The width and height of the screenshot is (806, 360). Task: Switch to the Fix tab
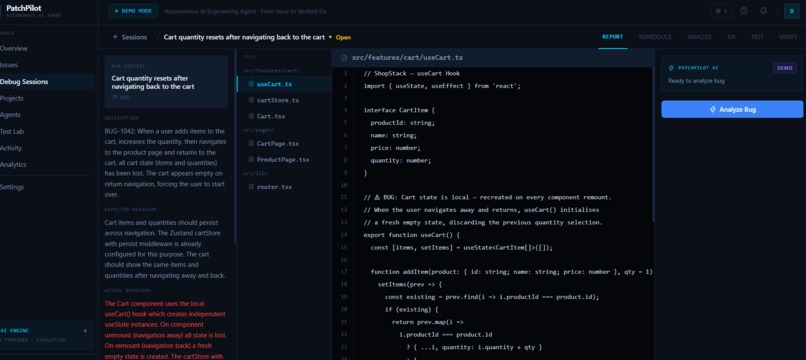731,37
